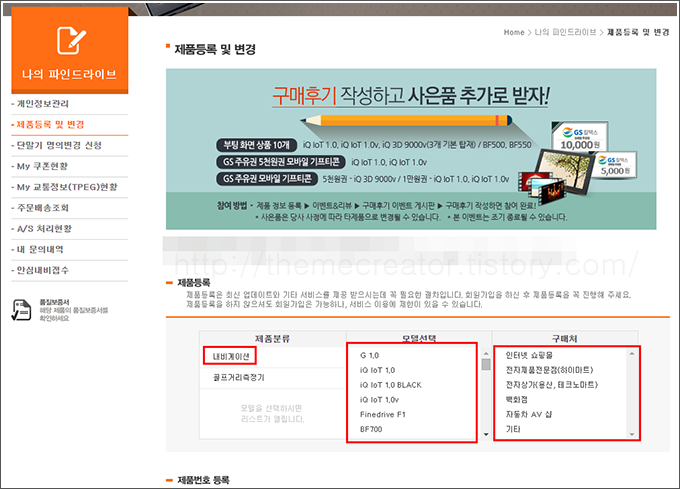
Task: Click the 구매후기 event banner
Action: click(411, 149)
